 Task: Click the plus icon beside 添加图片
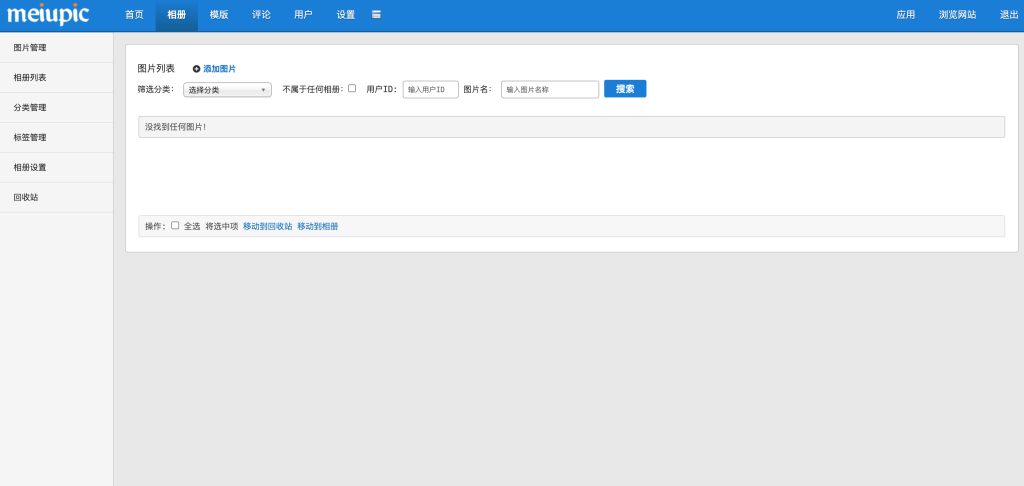pos(196,69)
